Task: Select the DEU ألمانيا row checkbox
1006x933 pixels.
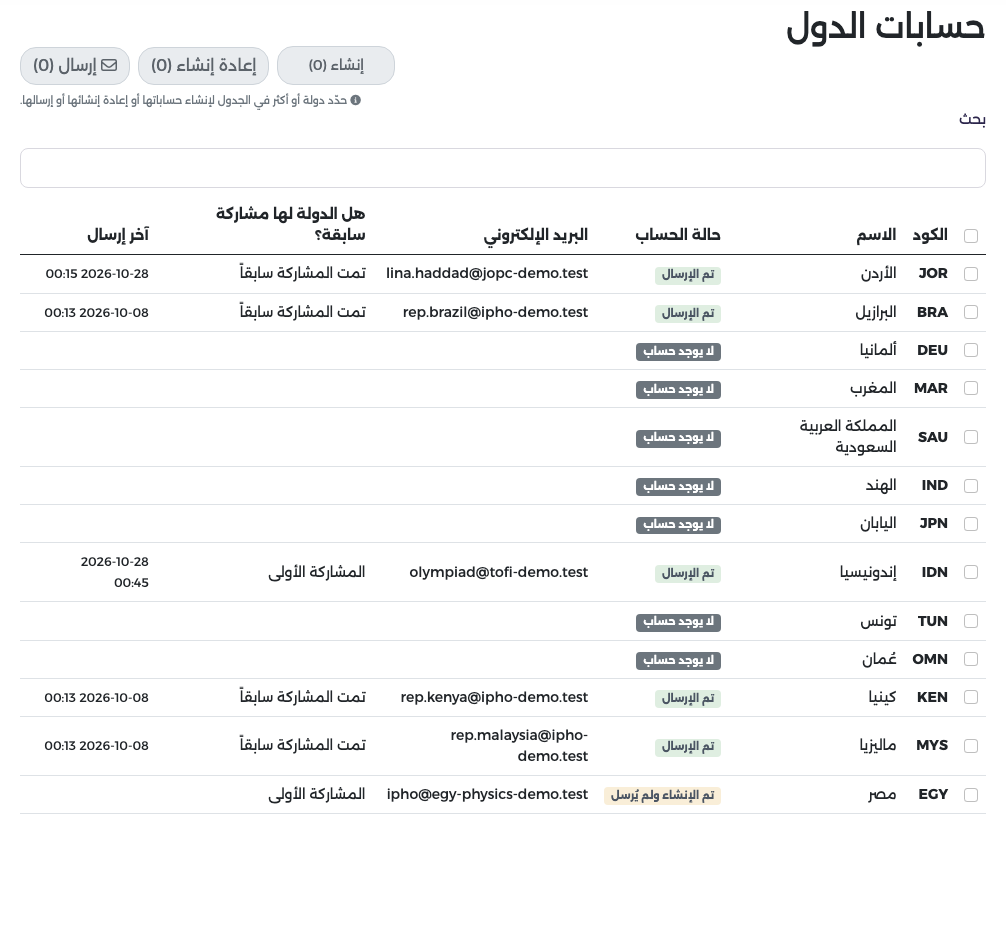Action: (971, 350)
